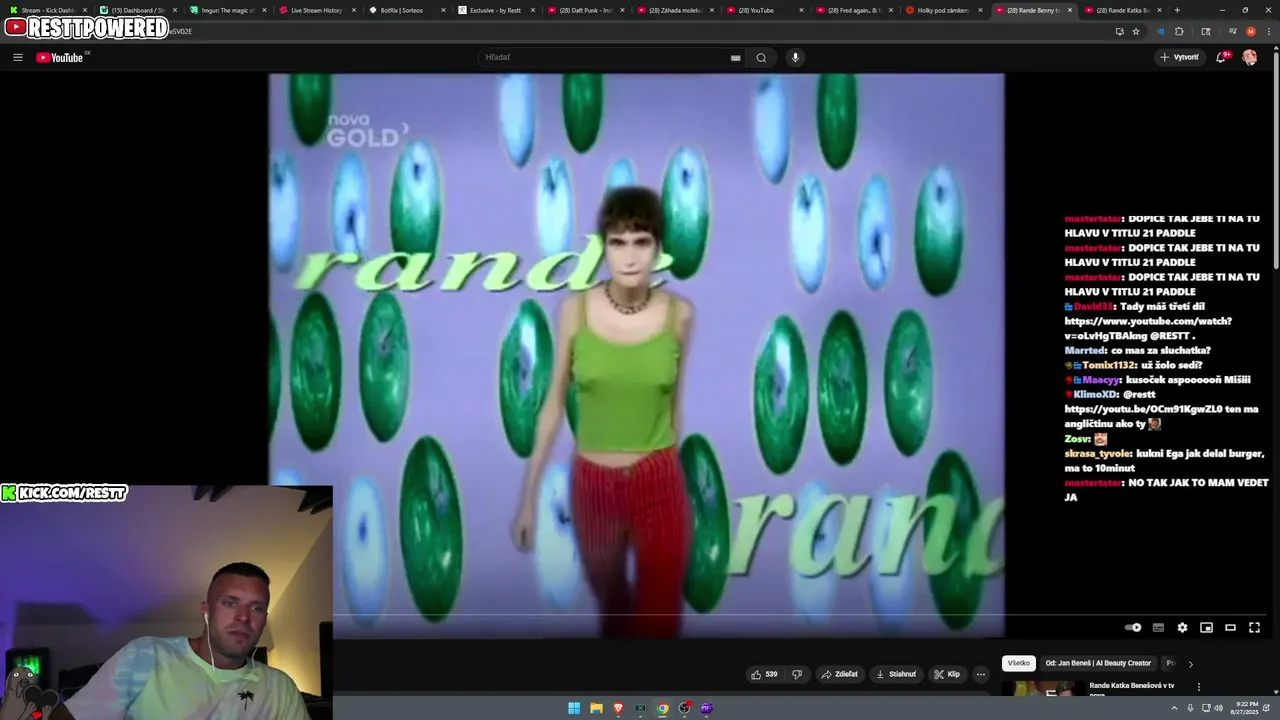Click the Vytvoriť create button
Screen dimensions: 1280x720
[x=1179, y=57]
